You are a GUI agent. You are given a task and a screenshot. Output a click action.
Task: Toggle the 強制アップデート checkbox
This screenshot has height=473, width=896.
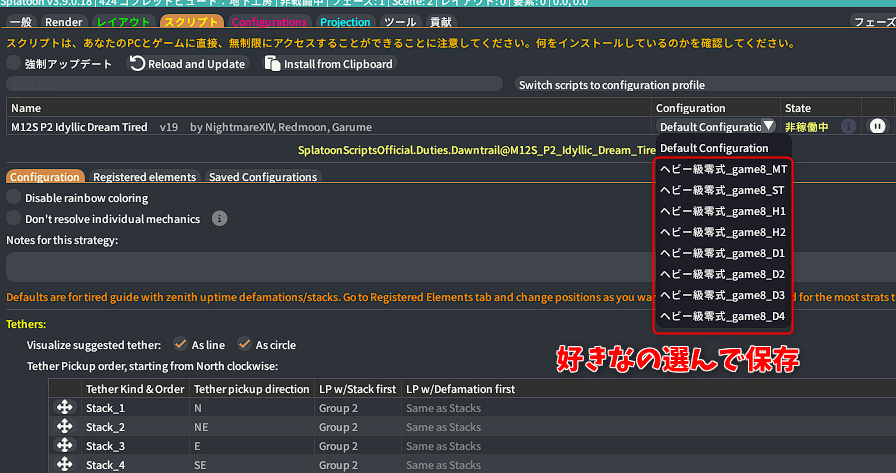pyautogui.click(x=14, y=64)
